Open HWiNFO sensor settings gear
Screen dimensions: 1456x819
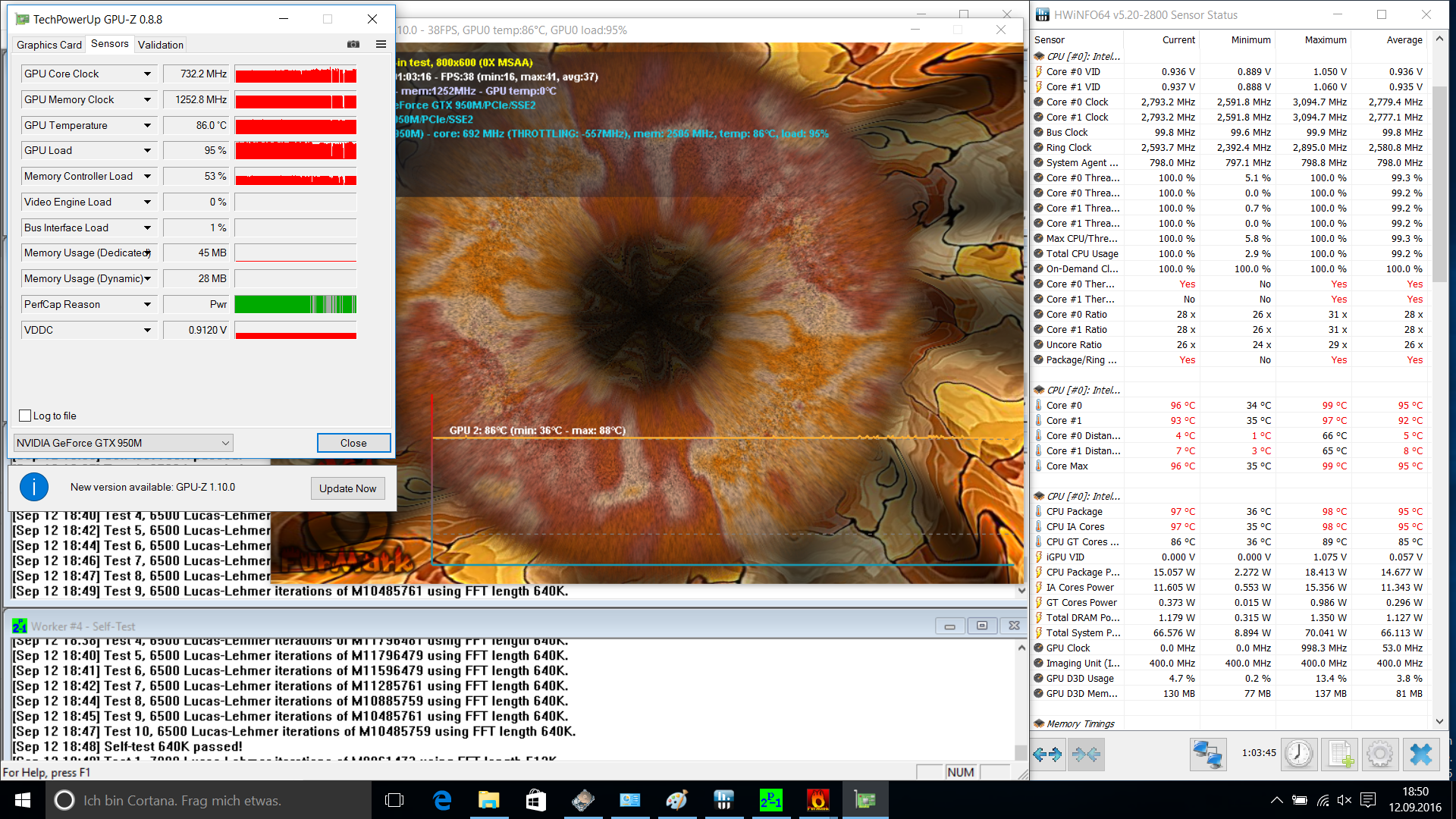[x=1379, y=754]
